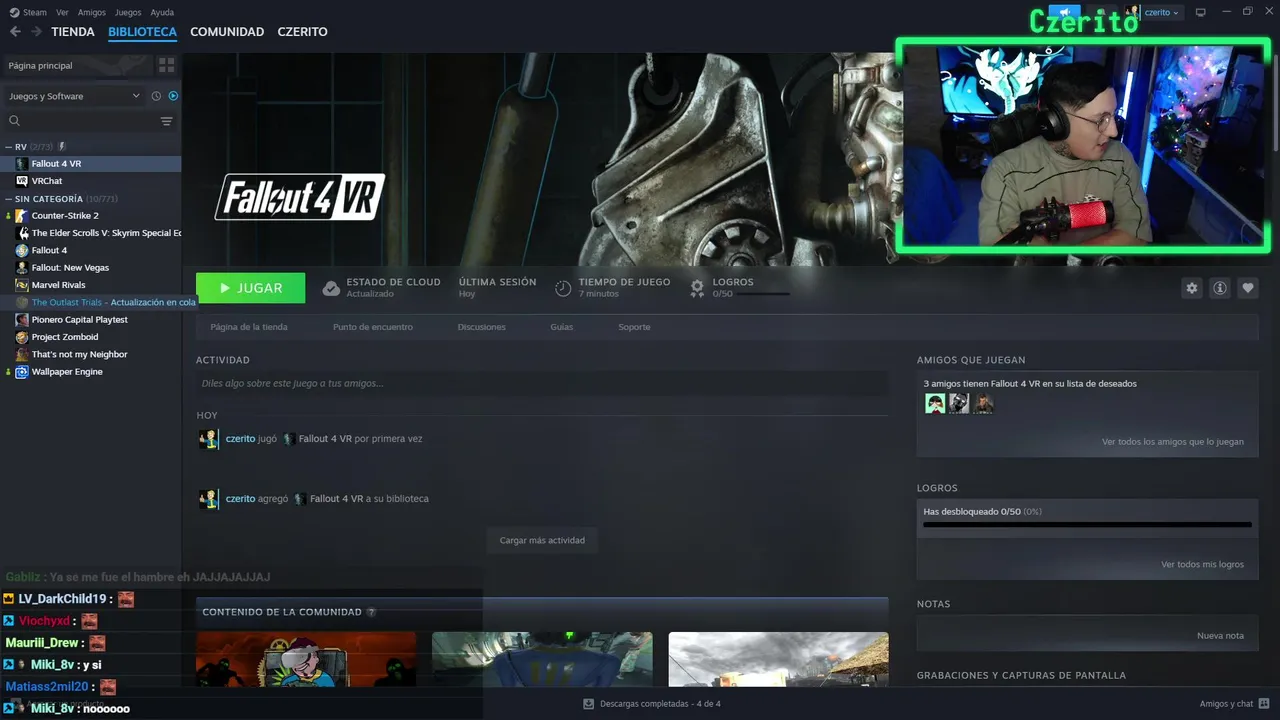Open the Juegos menu
This screenshot has width=1280, height=720.
pos(128,12)
